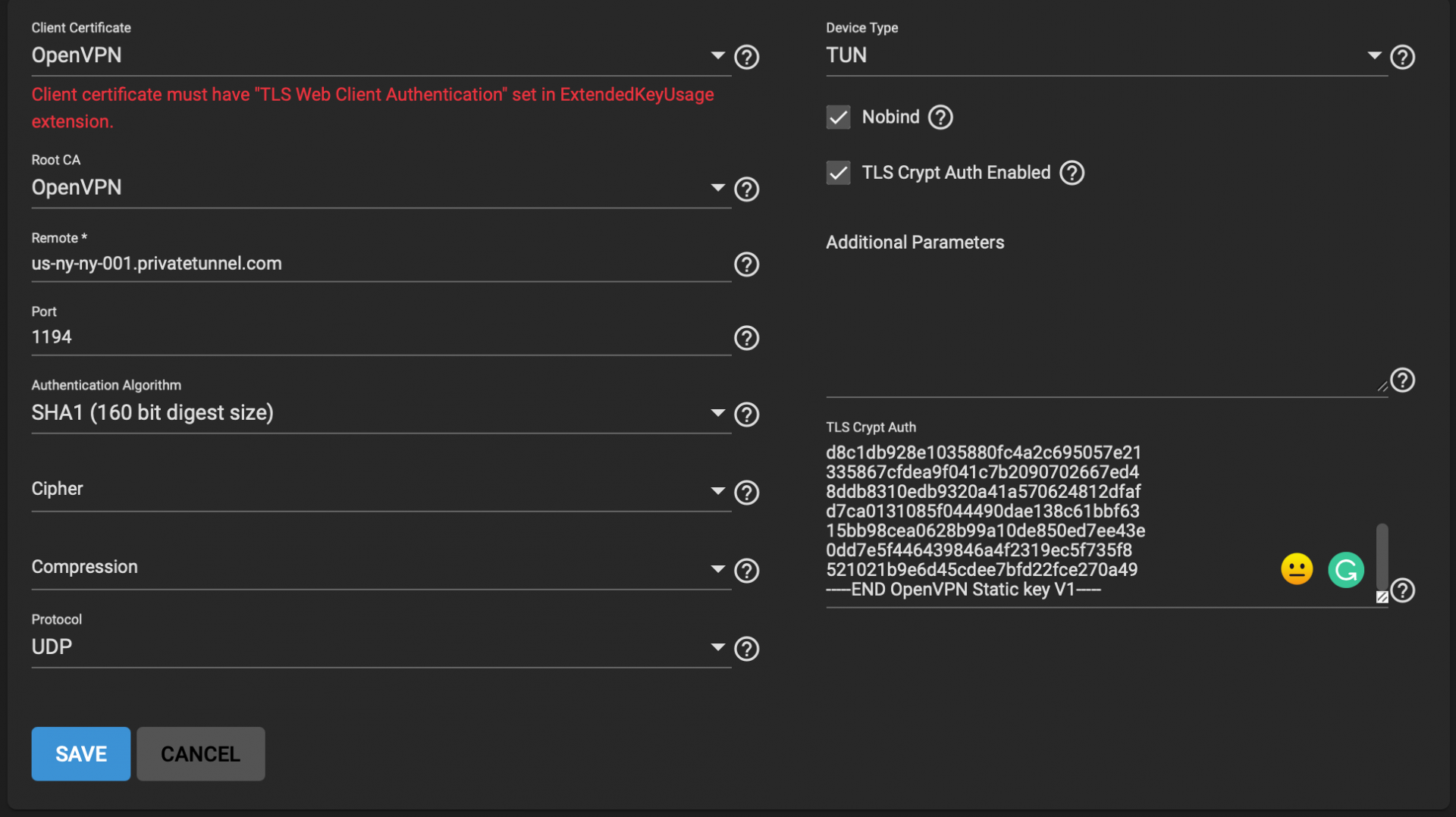Viewport: 1456px width, 817px height.
Task: Click the CANCEL button
Action: click(200, 754)
